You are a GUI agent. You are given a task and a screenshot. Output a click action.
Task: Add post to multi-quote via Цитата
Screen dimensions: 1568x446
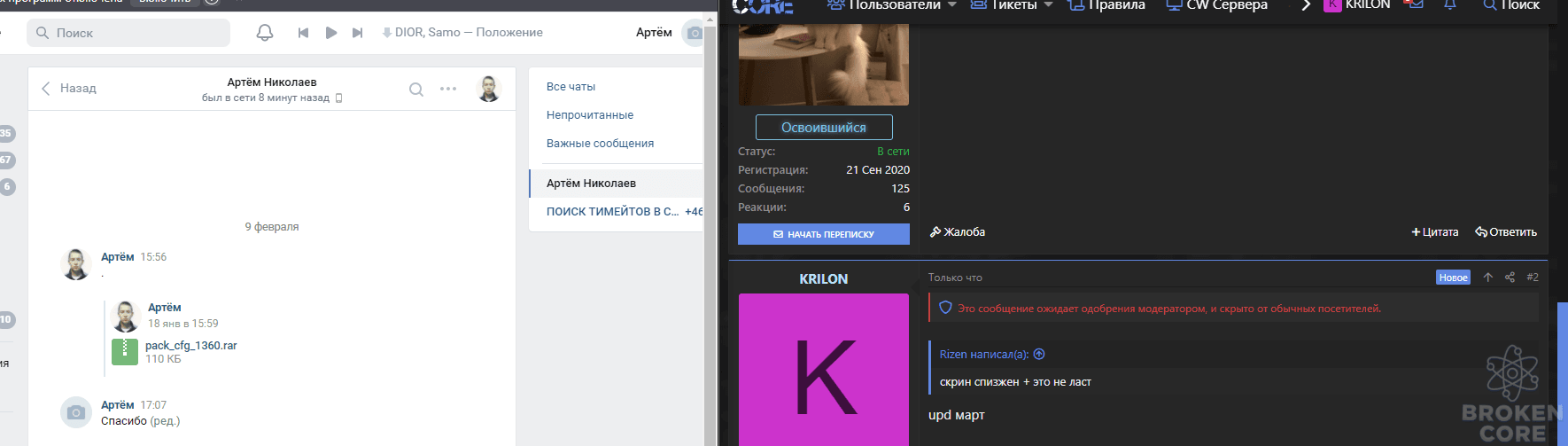coord(1435,232)
